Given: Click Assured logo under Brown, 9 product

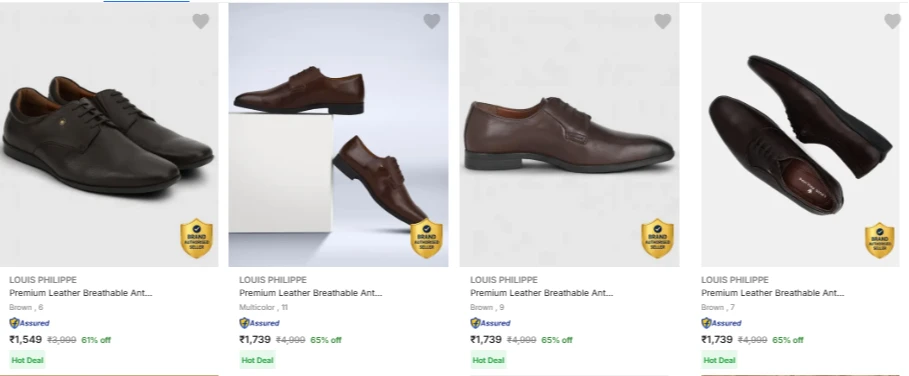Looking at the screenshot, I should (x=490, y=323).
